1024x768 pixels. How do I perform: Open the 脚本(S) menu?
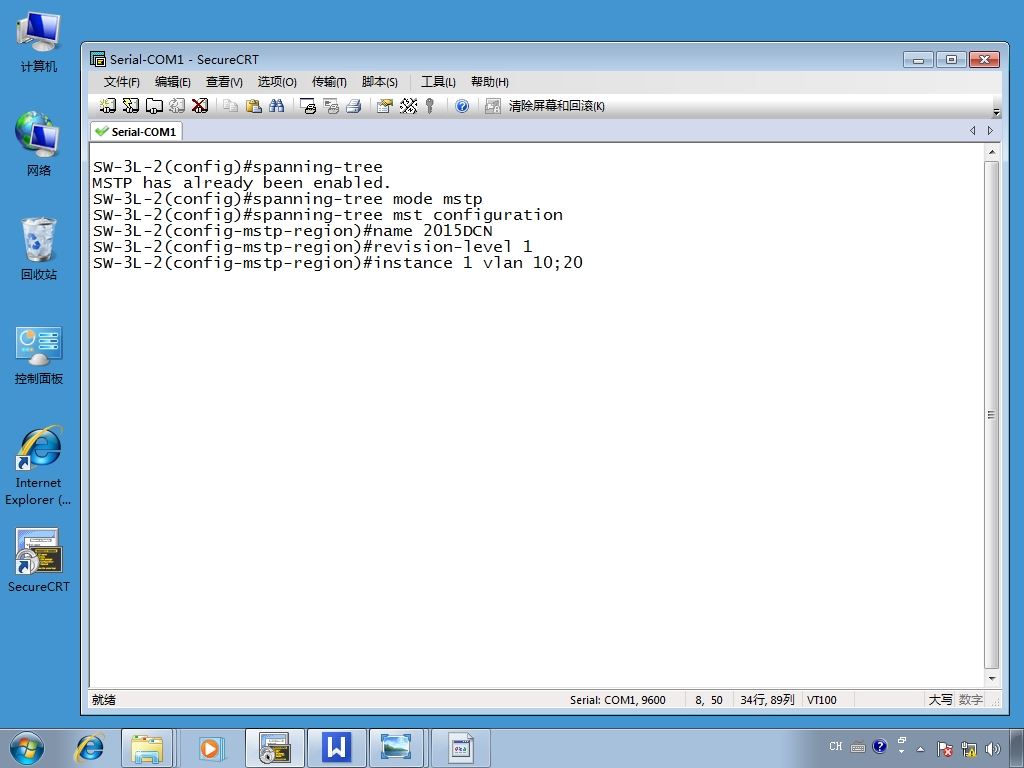pos(379,82)
